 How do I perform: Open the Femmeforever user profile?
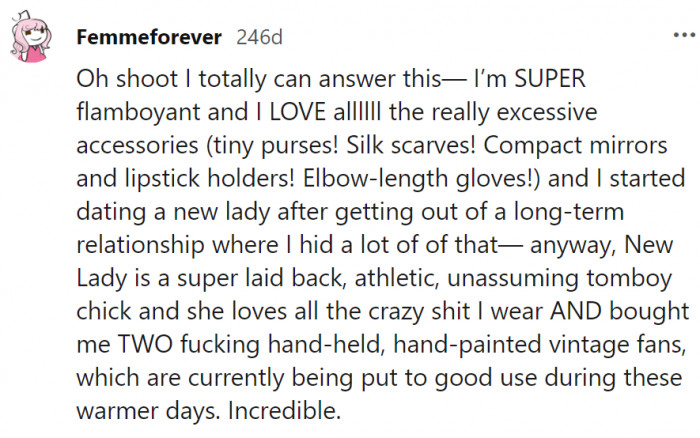[149, 37]
